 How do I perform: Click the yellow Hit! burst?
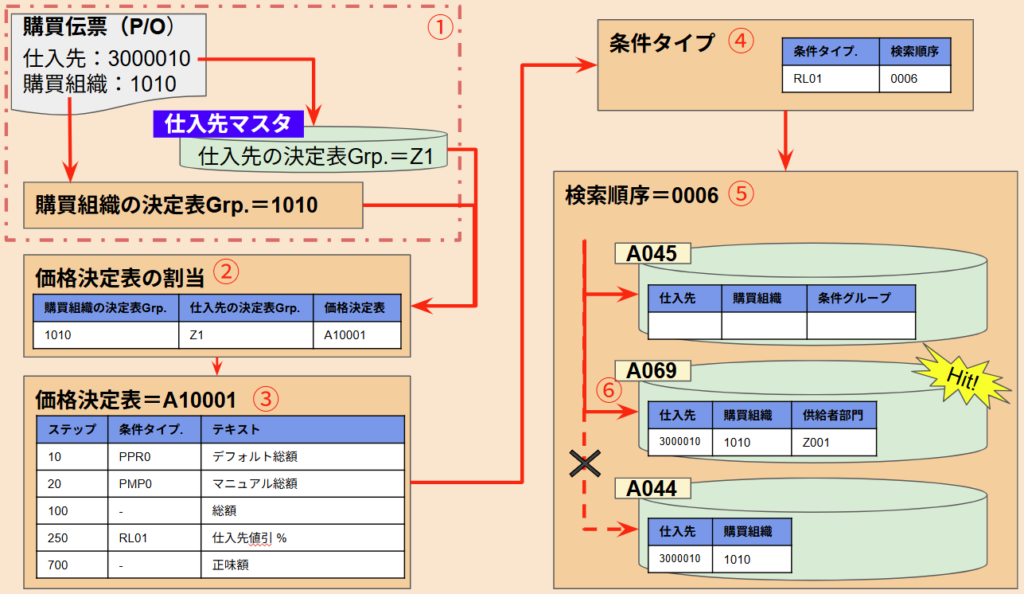tap(961, 379)
